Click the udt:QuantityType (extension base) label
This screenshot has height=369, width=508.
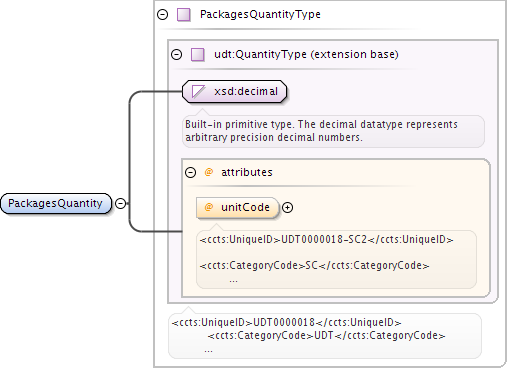(306, 54)
